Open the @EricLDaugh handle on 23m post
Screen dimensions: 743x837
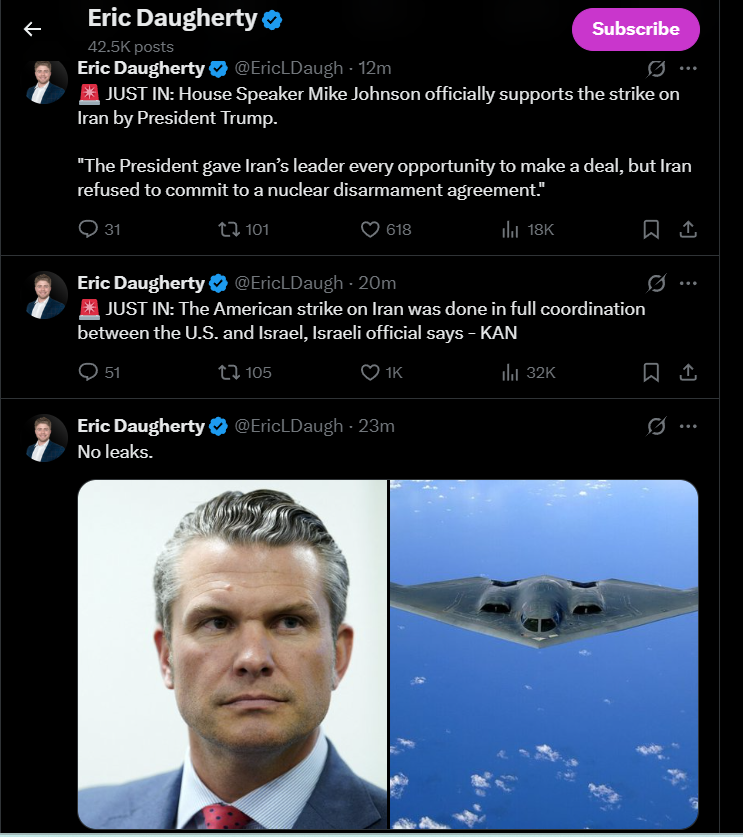288,425
